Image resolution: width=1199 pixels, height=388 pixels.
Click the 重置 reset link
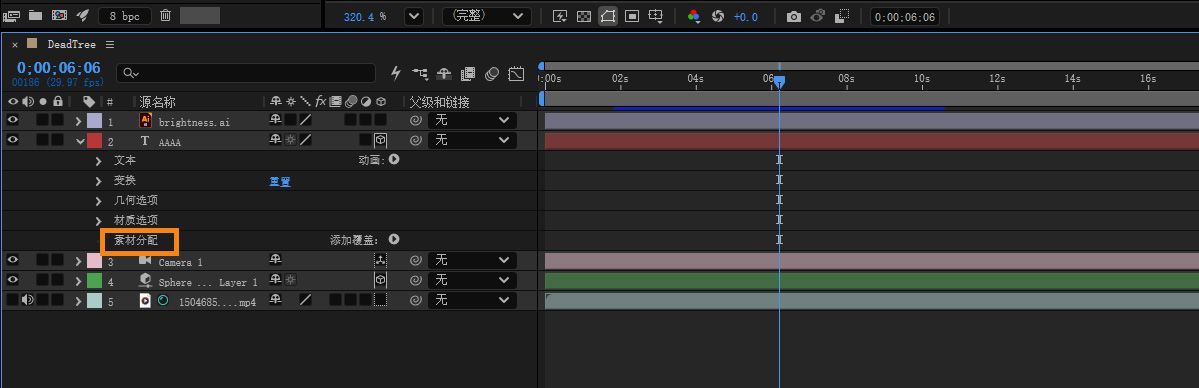(x=280, y=181)
